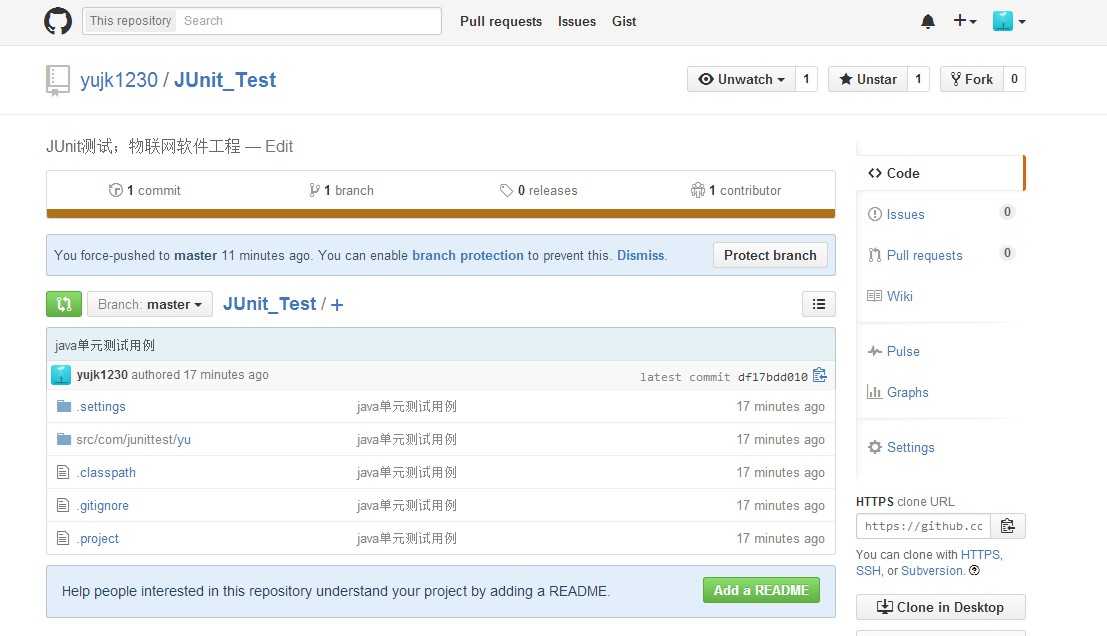The width and height of the screenshot is (1107, 636).
Task: Dismiss the force-push notice
Action: pyautogui.click(x=641, y=255)
